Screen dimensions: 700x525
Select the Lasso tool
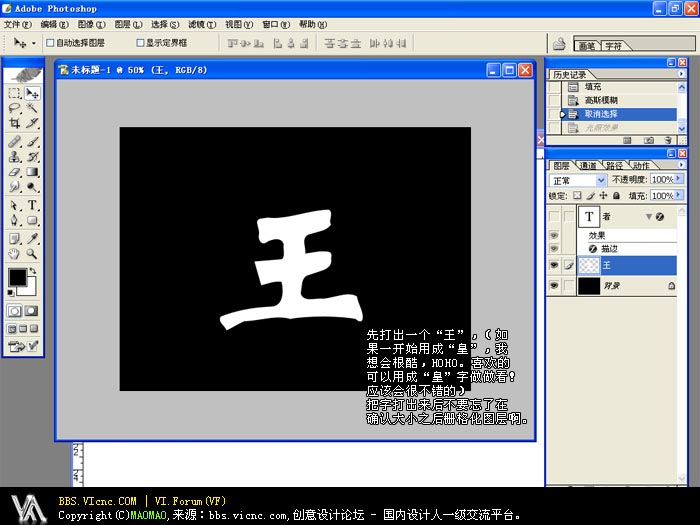(14, 108)
